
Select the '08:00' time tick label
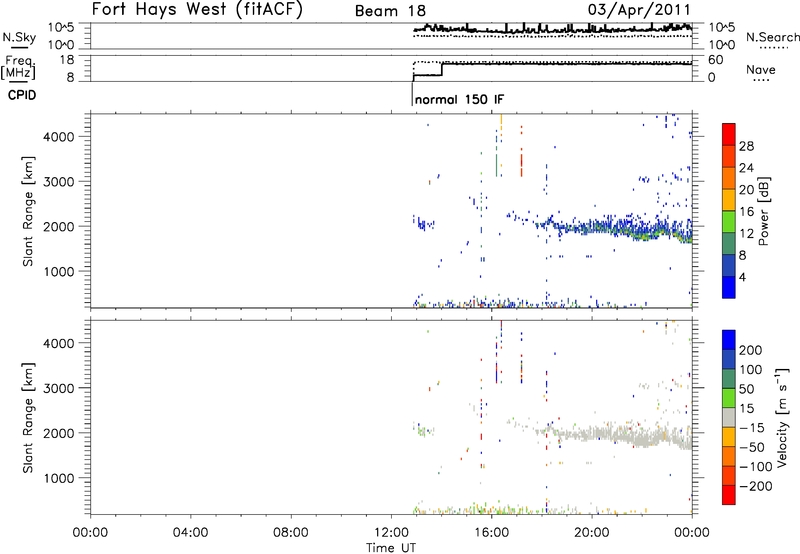[290, 533]
